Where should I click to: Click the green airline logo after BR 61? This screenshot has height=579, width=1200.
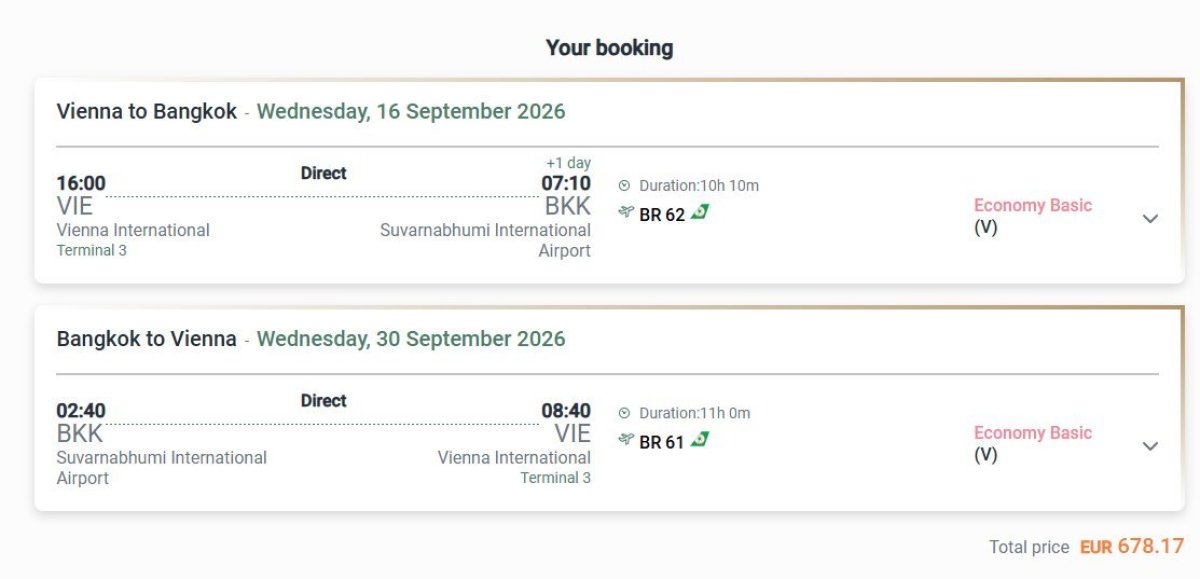tap(700, 439)
